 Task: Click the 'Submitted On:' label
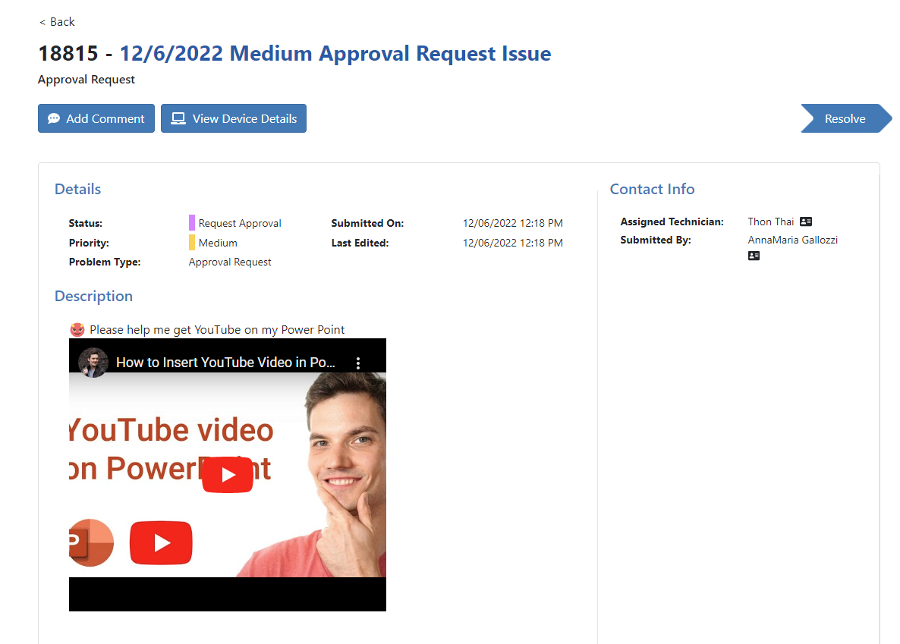pyautogui.click(x=367, y=223)
